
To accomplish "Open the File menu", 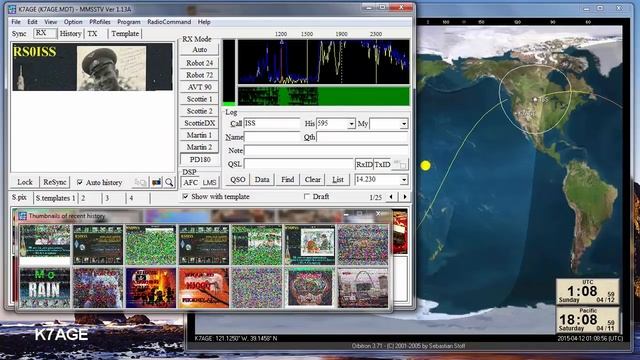I will click(16, 22).
